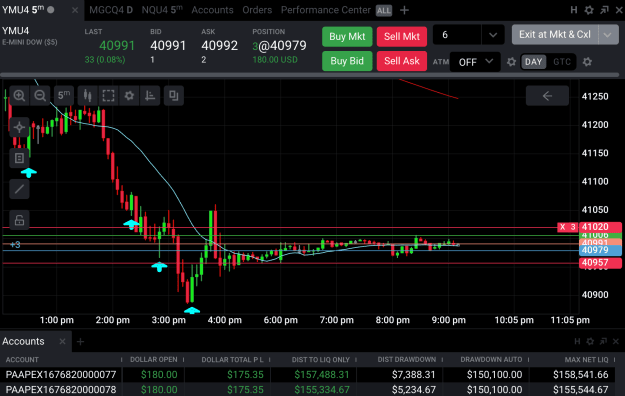Click the 40957 order price label
Image resolution: width=625 pixels, height=396 pixels.
point(600,263)
